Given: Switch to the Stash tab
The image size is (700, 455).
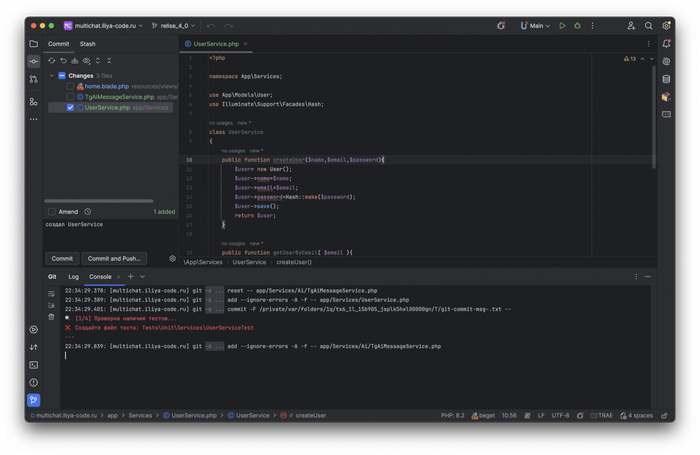Looking at the screenshot, I should tap(88, 44).
